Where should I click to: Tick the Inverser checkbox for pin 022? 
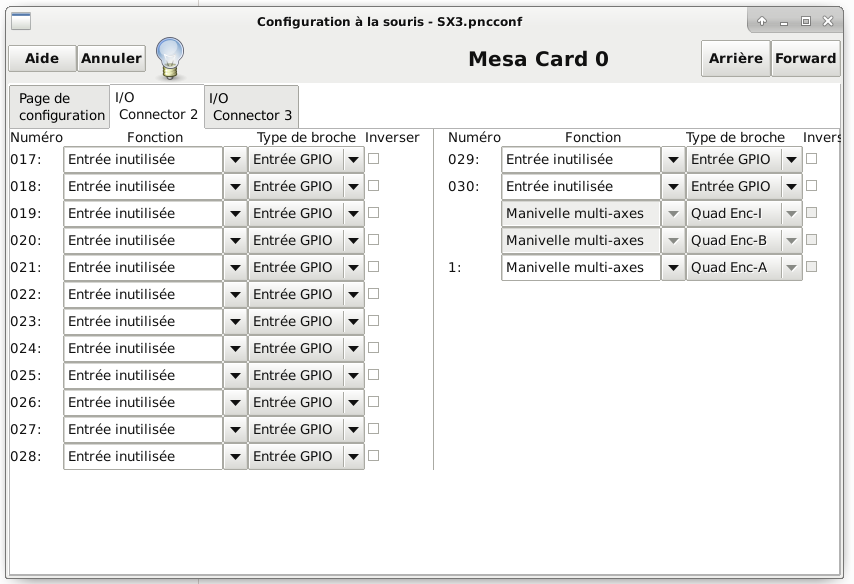point(374,294)
